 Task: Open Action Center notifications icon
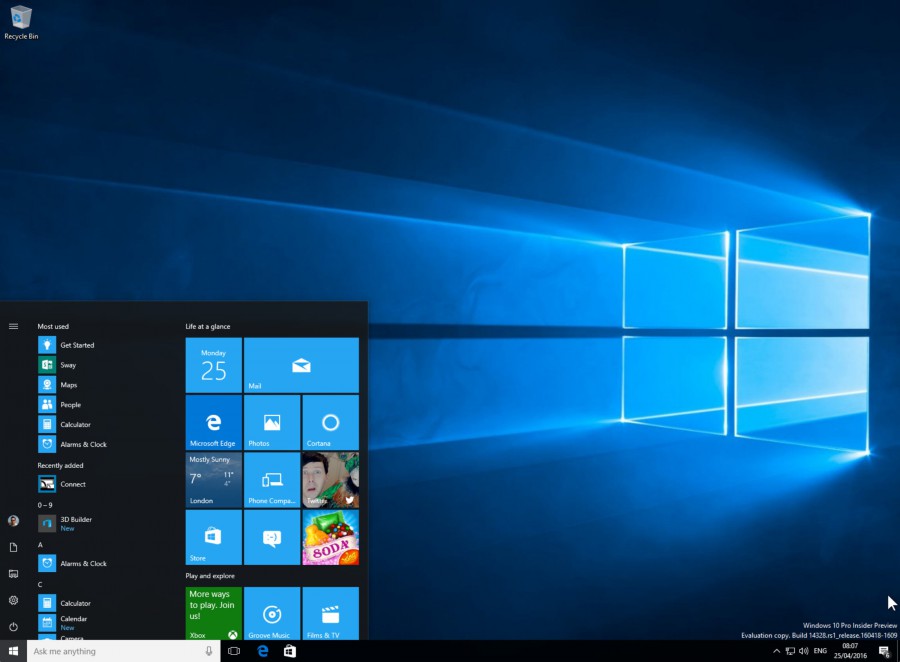click(x=884, y=651)
